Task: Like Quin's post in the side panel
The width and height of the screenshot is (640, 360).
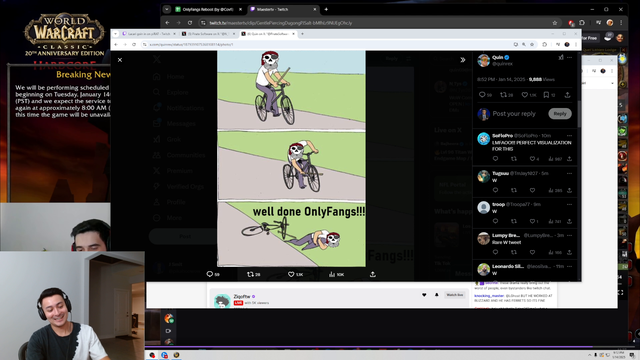Action: [524, 95]
